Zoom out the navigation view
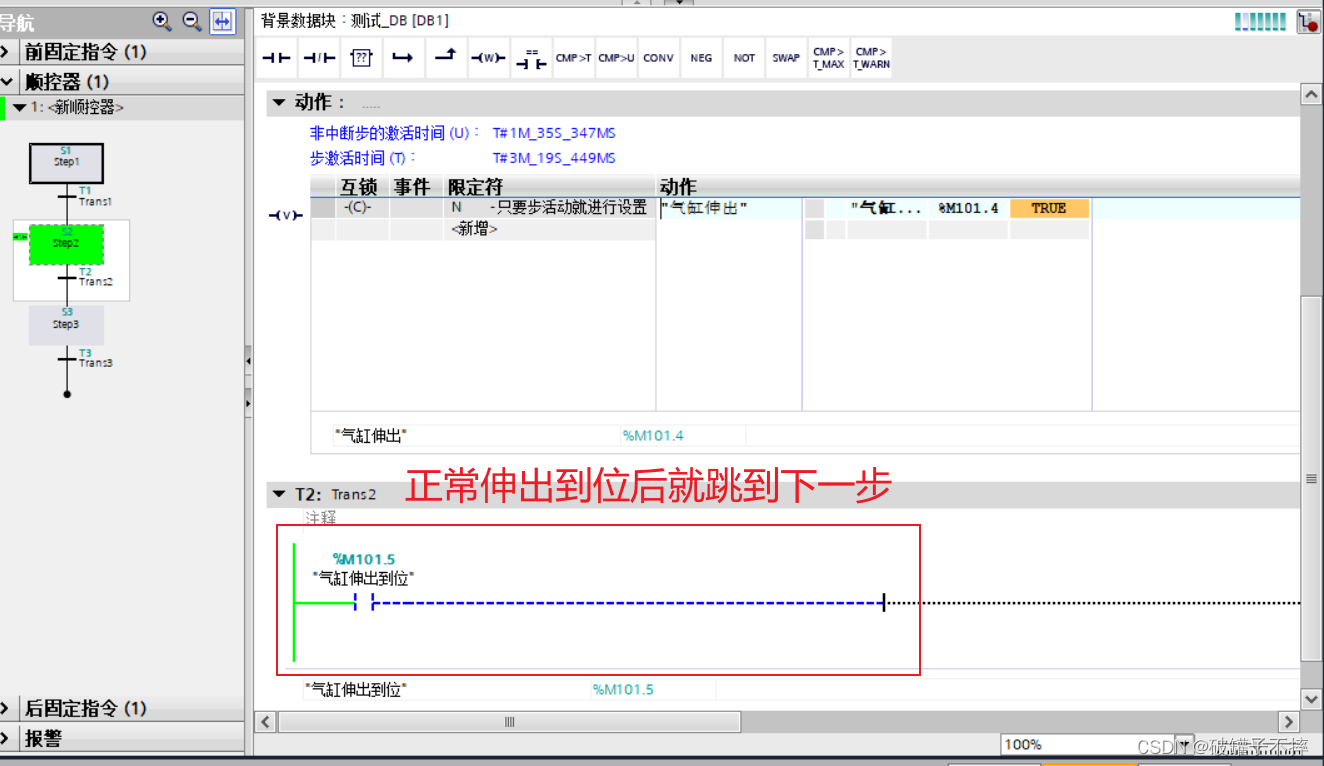This screenshot has height=766, width=1324. [192, 20]
